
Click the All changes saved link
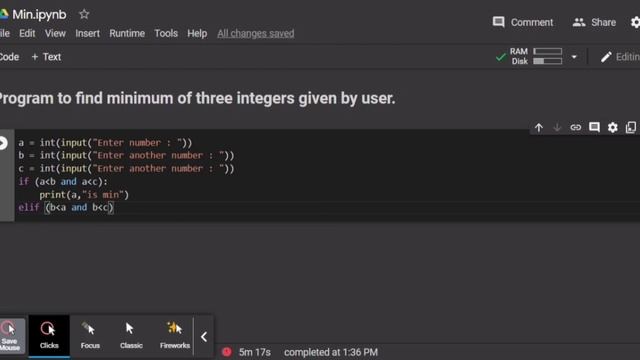point(256,33)
